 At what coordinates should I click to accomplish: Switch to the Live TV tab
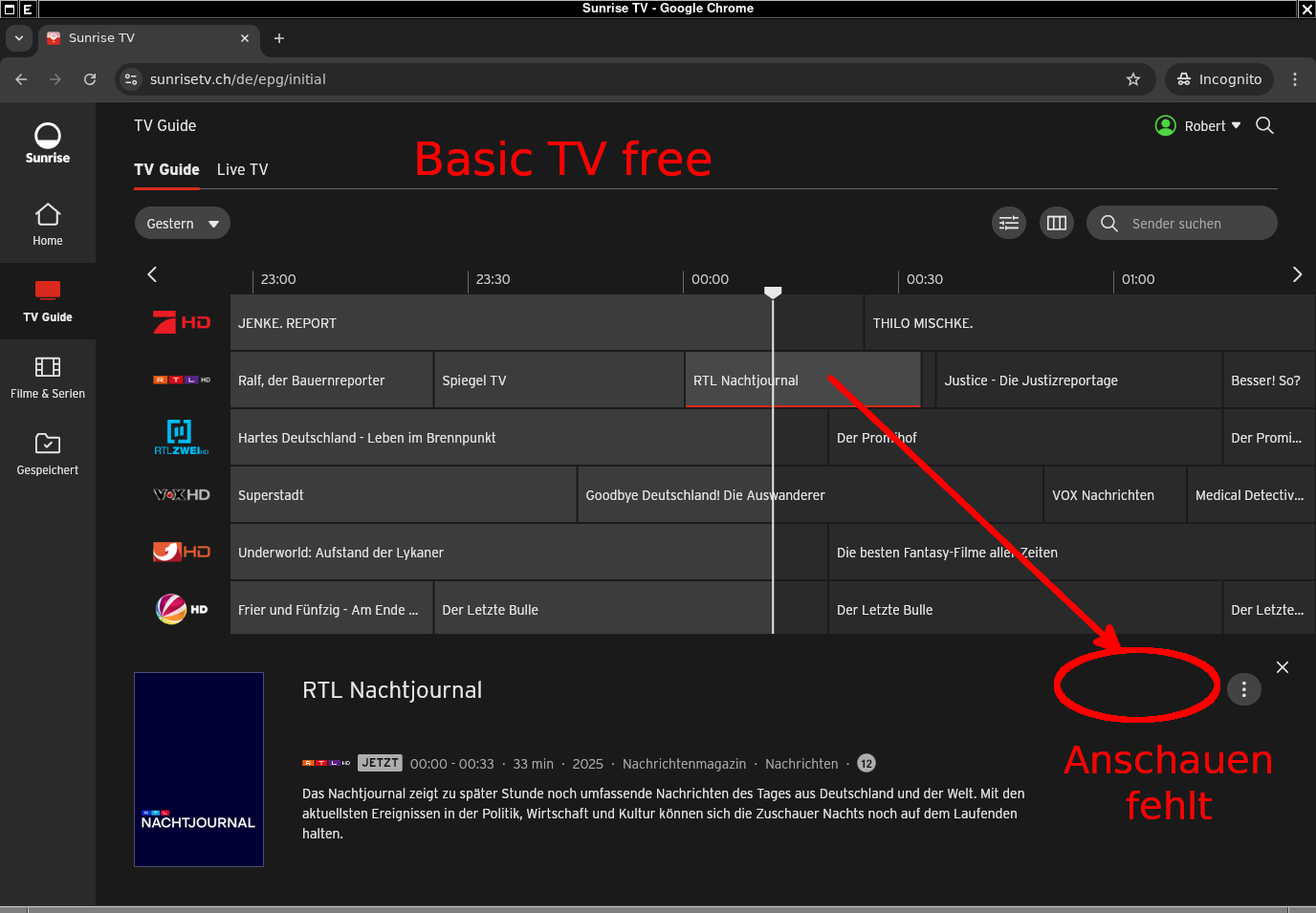pos(242,169)
